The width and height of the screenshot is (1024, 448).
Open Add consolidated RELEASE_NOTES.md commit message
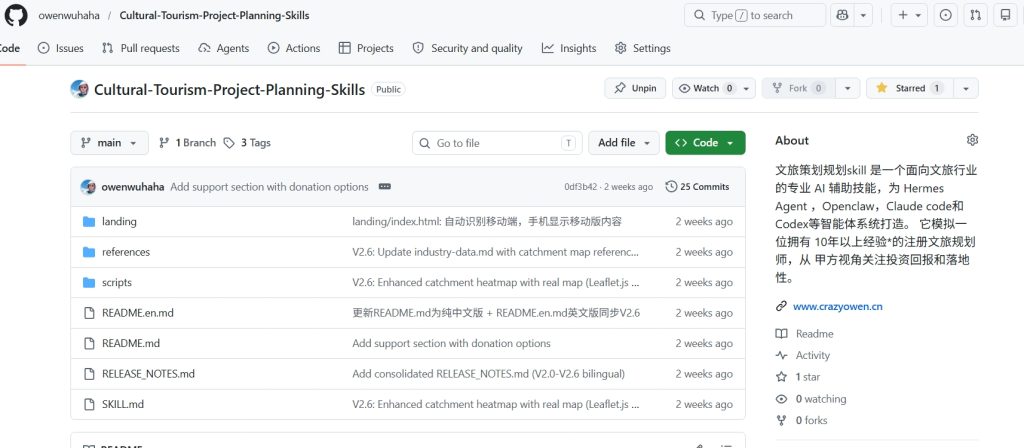488,374
